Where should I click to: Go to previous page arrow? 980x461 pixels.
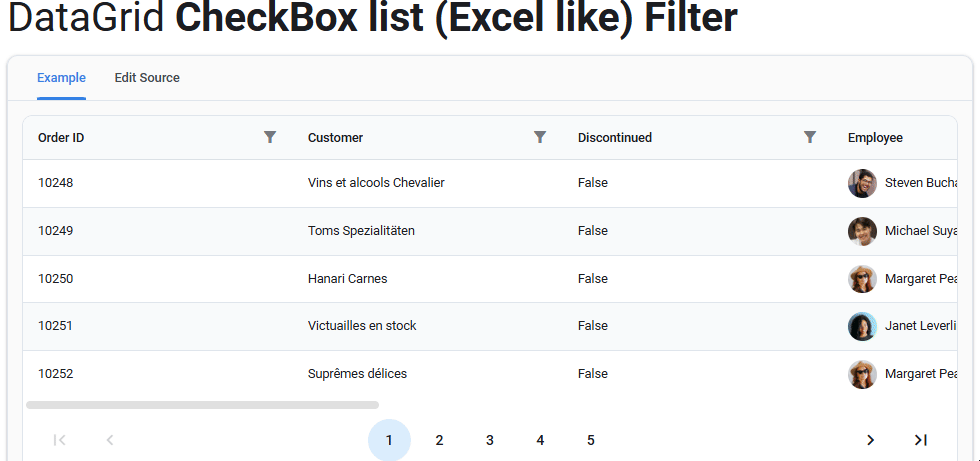[x=110, y=440]
